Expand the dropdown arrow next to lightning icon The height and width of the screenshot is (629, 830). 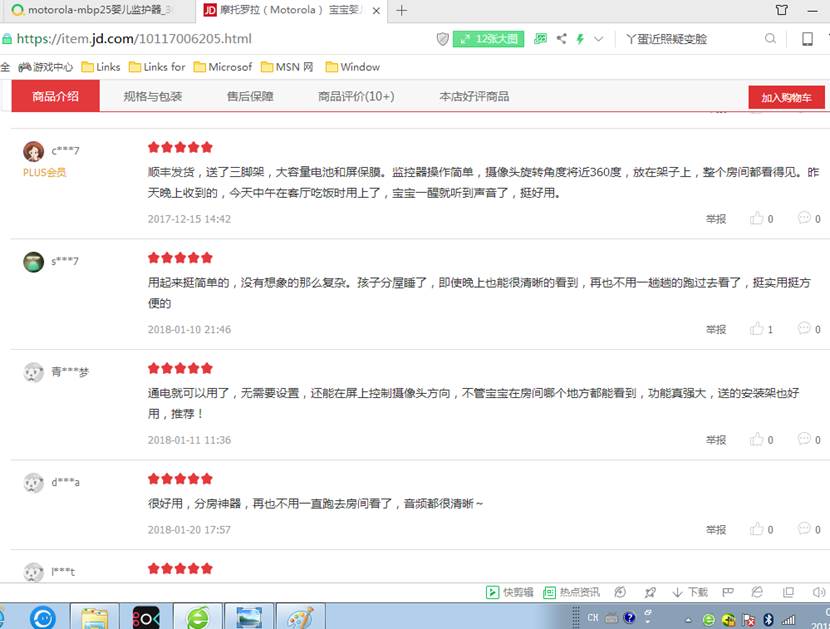[599, 39]
